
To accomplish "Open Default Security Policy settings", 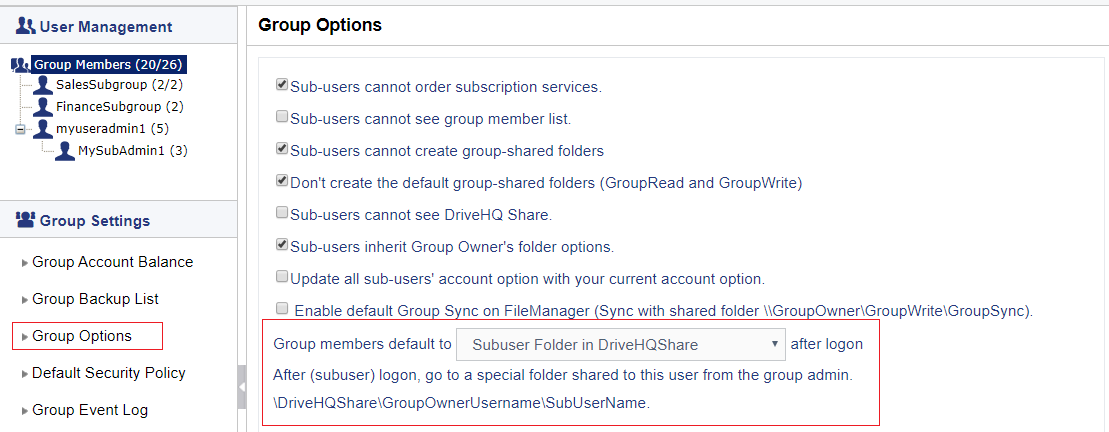I will point(108,373).
